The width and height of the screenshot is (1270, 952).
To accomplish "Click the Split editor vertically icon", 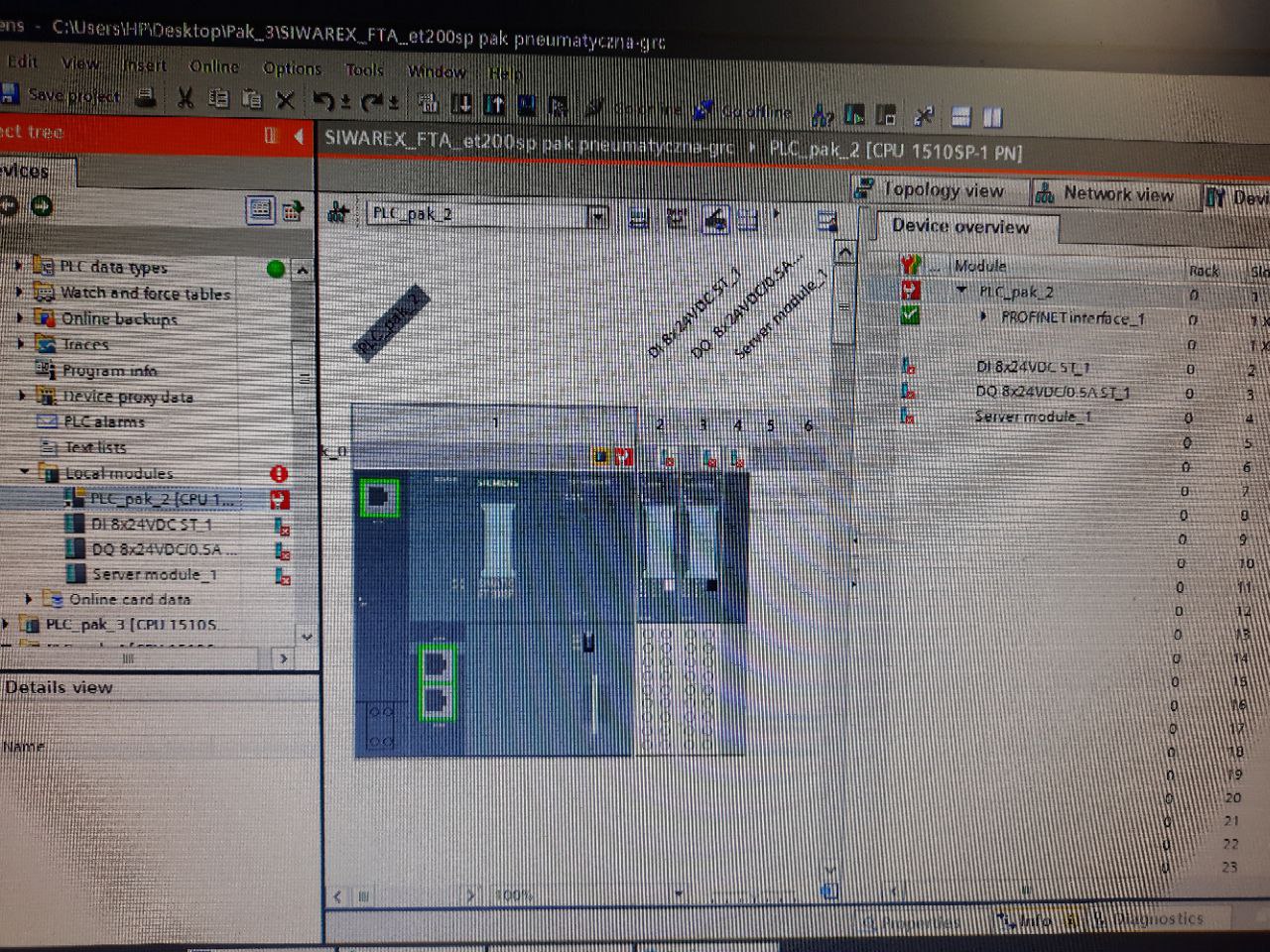I will (992, 118).
